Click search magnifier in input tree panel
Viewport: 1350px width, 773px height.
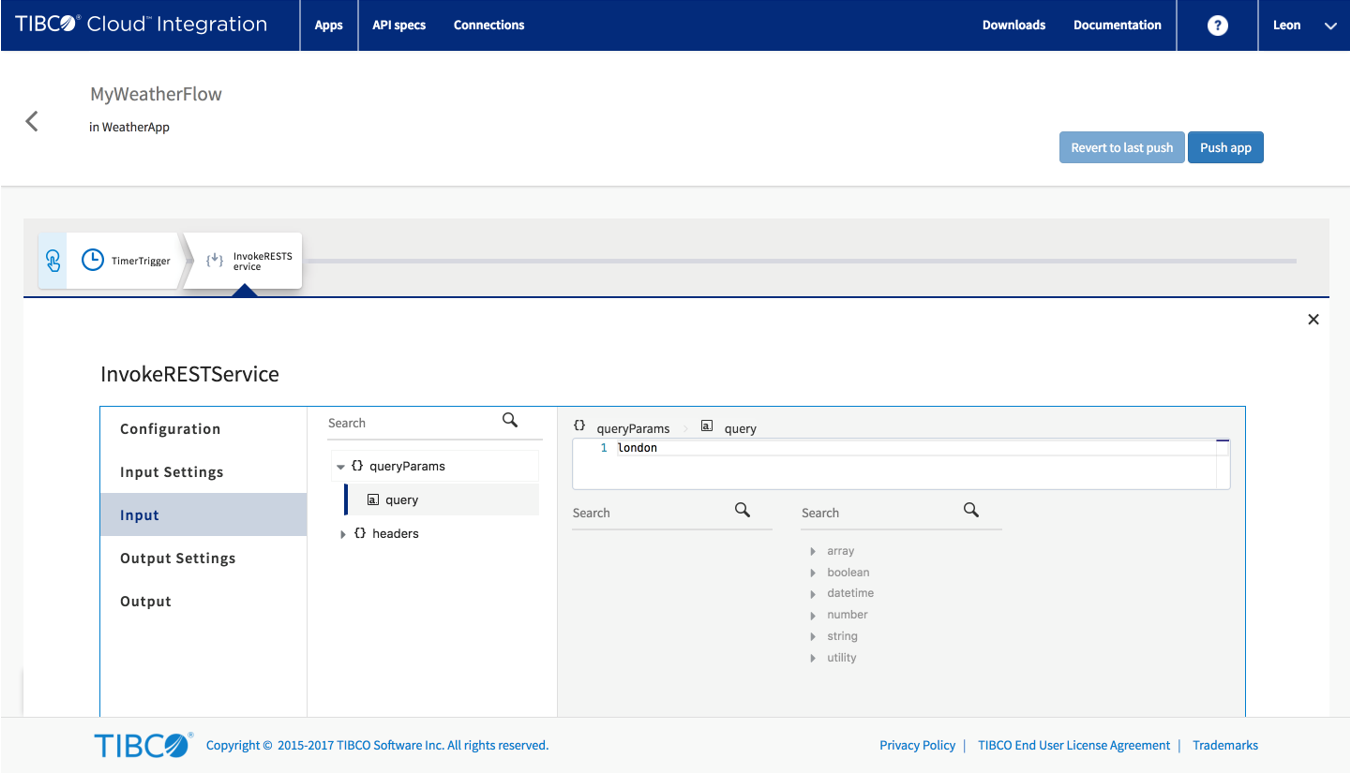[x=510, y=421]
